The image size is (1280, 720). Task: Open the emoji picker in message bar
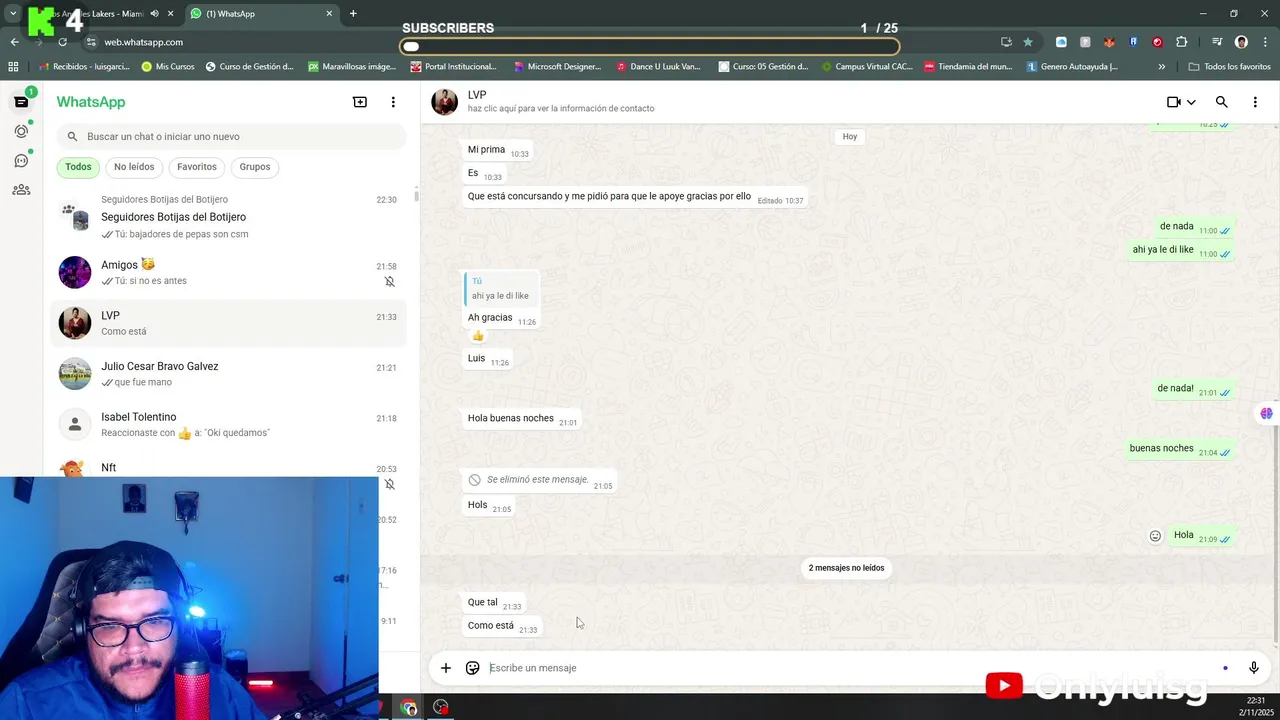click(x=473, y=668)
